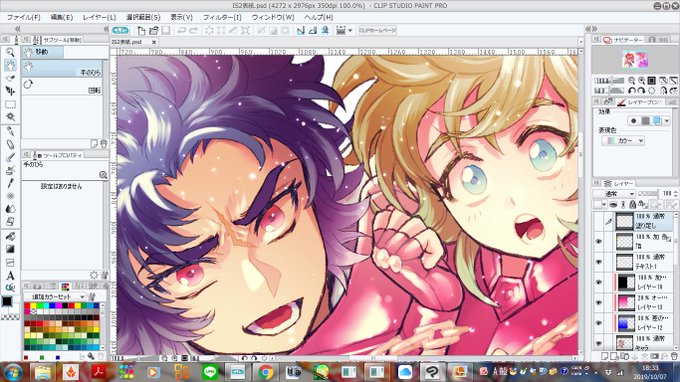
Task: Toggle border effect circle button
Action: [x=634, y=121]
